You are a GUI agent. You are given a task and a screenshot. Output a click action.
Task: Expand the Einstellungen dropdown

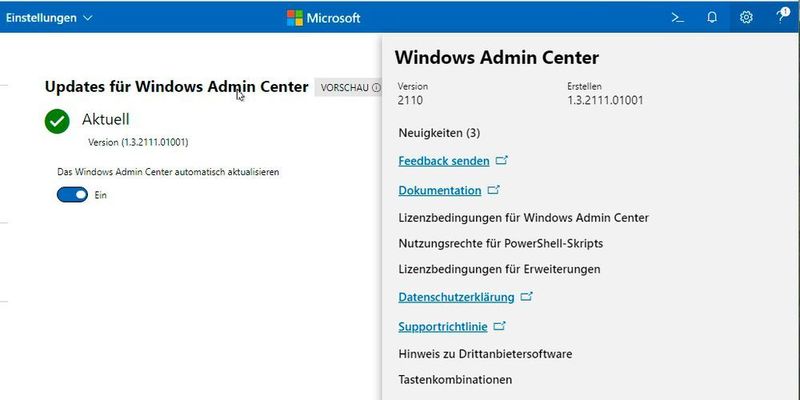[49, 18]
